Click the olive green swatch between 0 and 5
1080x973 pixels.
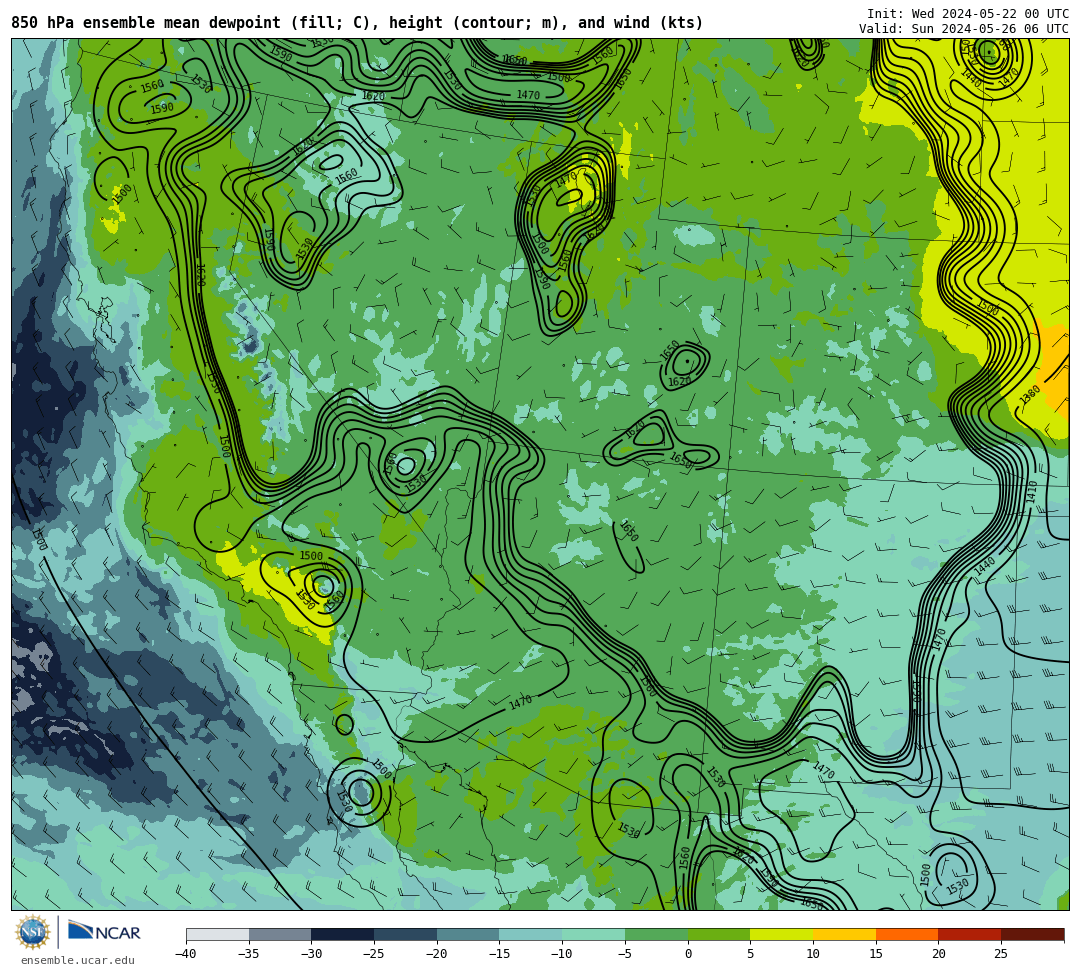click(x=719, y=934)
